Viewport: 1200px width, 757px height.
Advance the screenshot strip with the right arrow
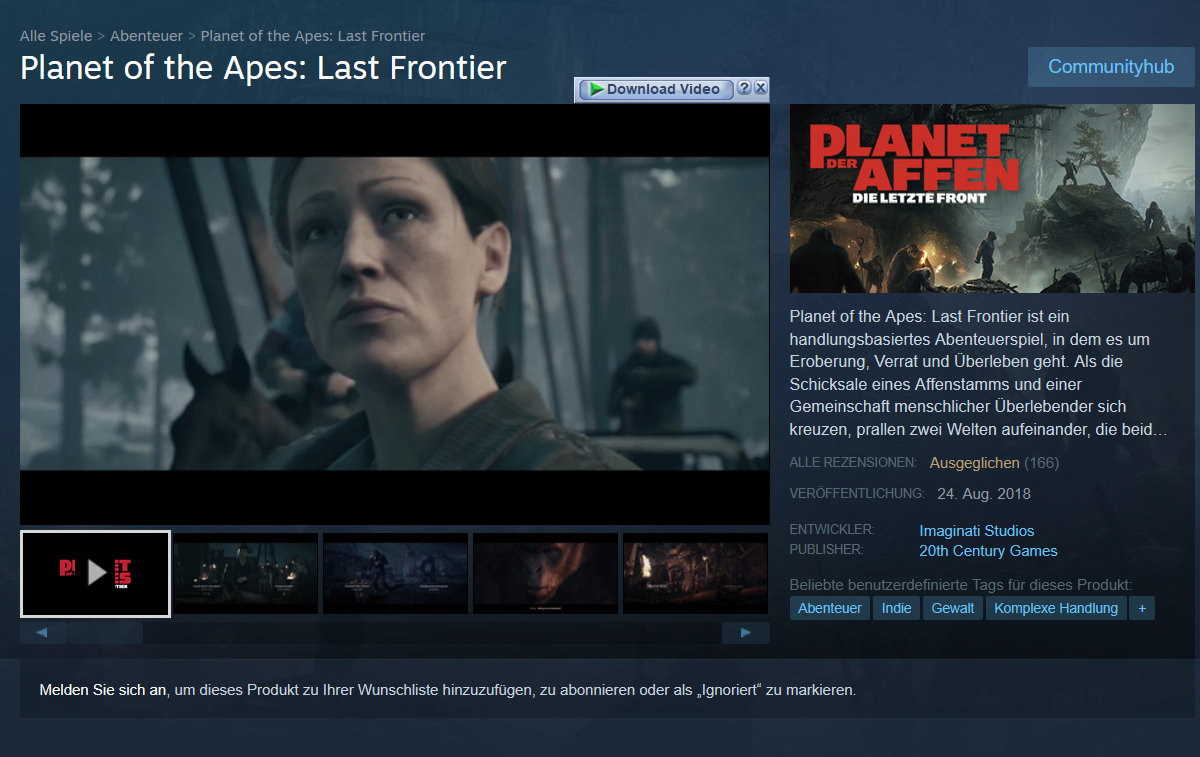[x=746, y=633]
